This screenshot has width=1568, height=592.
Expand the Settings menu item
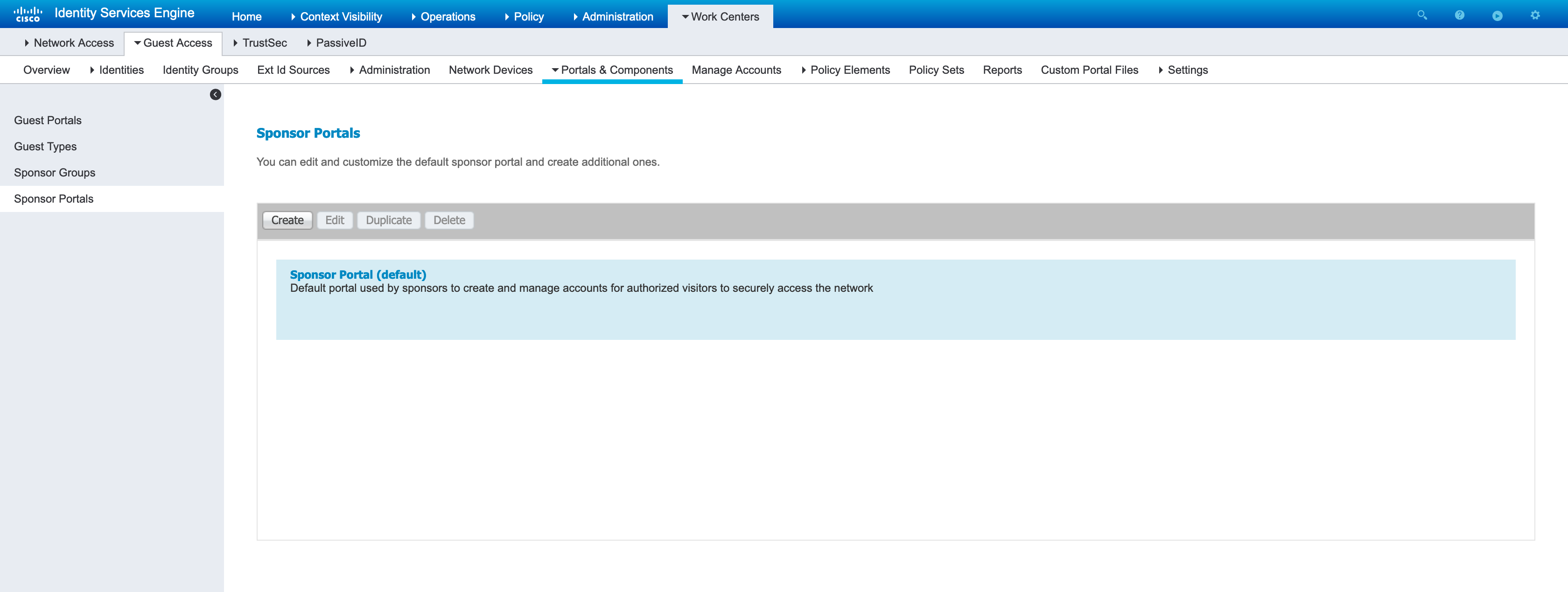[x=1183, y=70]
